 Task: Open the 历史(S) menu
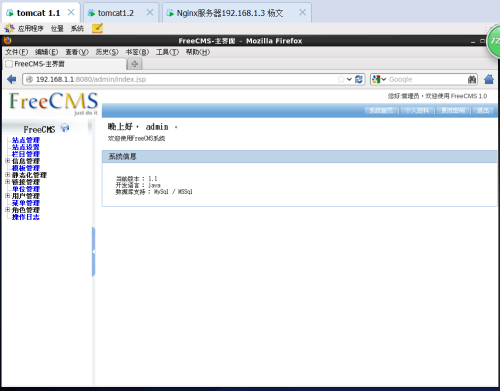click(x=107, y=52)
